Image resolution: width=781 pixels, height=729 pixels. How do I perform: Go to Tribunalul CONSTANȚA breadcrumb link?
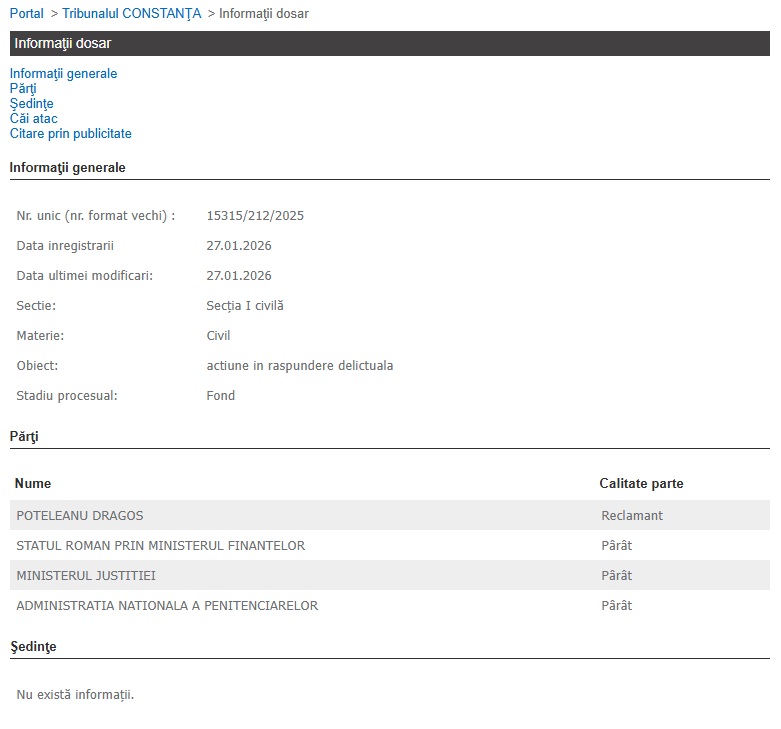tap(131, 14)
